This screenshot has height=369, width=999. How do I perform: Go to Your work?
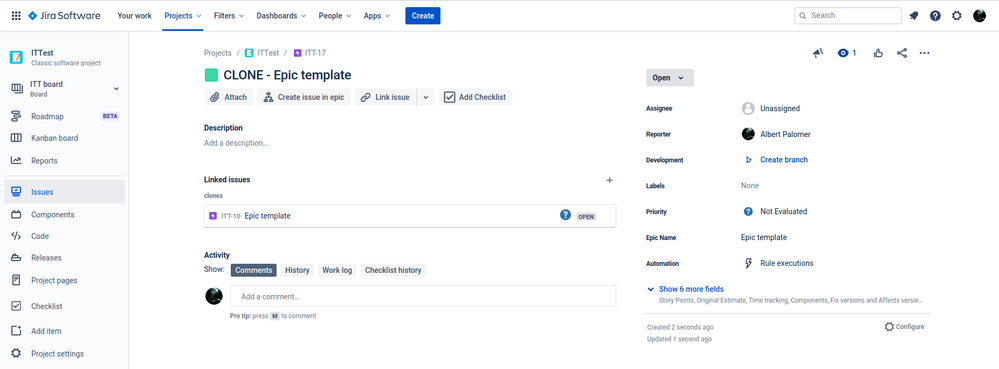pos(134,16)
